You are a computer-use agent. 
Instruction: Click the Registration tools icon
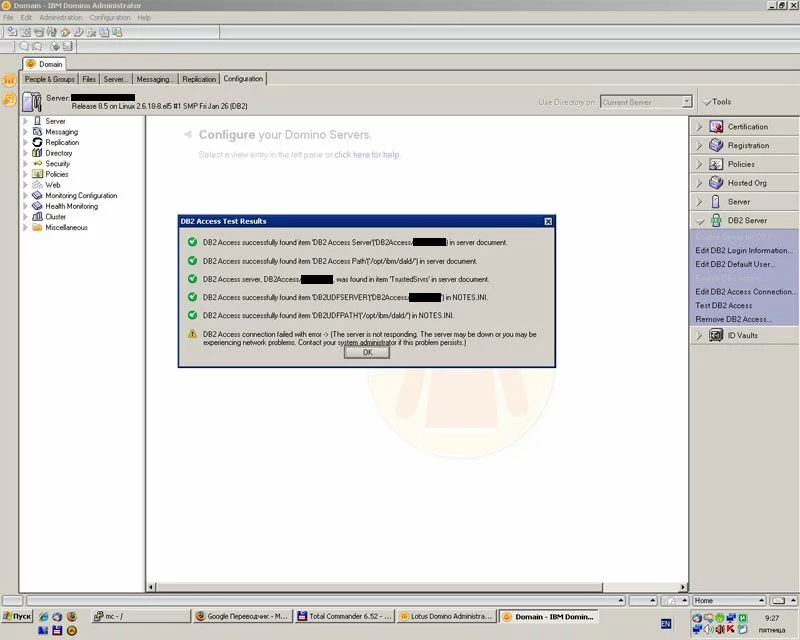click(716, 146)
